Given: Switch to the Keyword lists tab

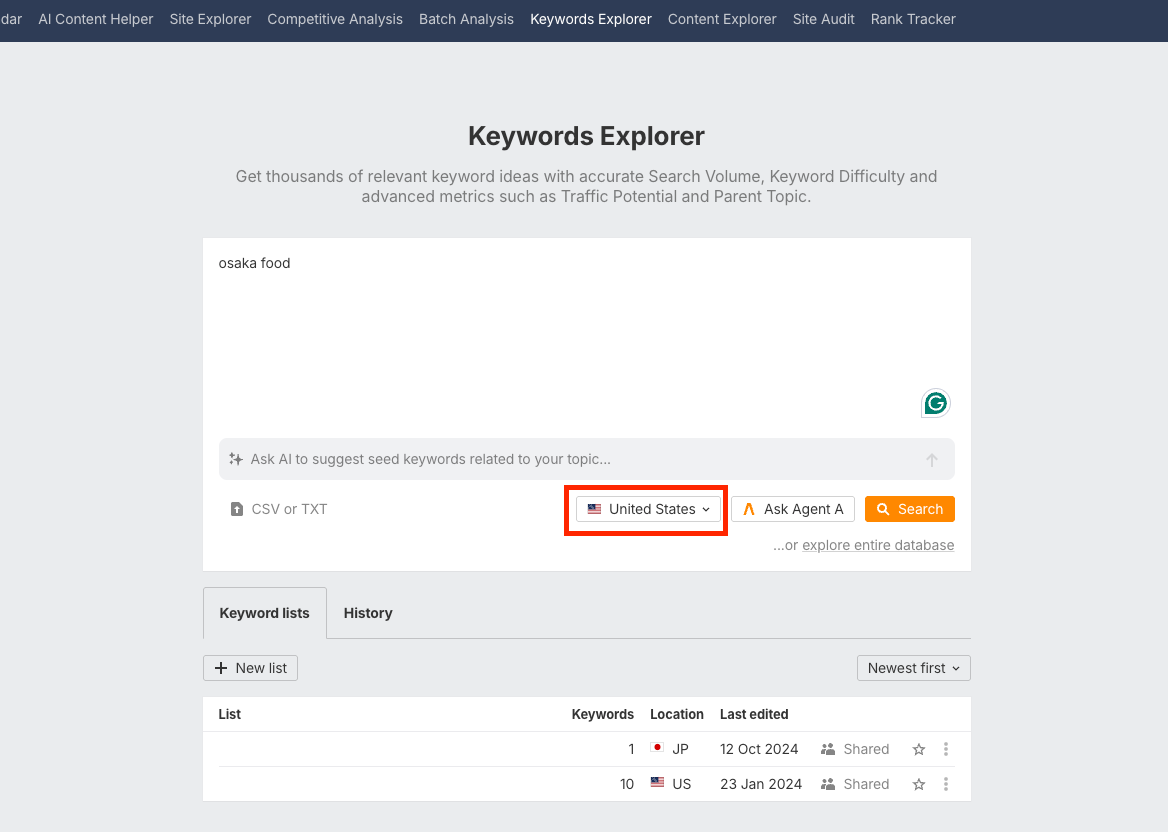Looking at the screenshot, I should coord(264,613).
